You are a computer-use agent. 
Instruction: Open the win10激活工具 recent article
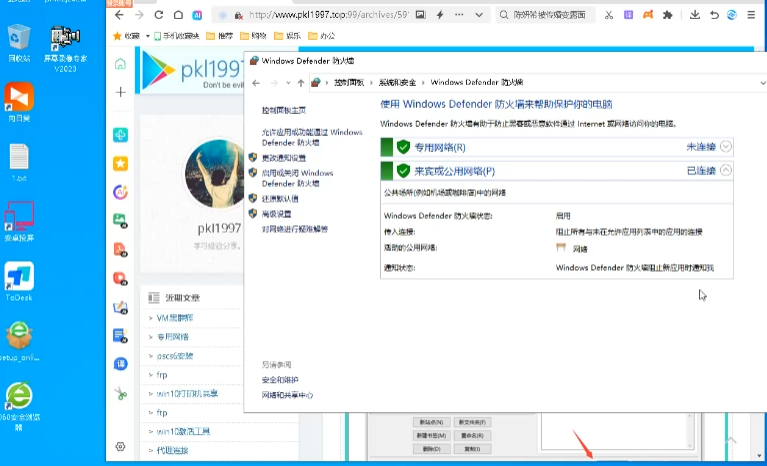click(x=183, y=431)
